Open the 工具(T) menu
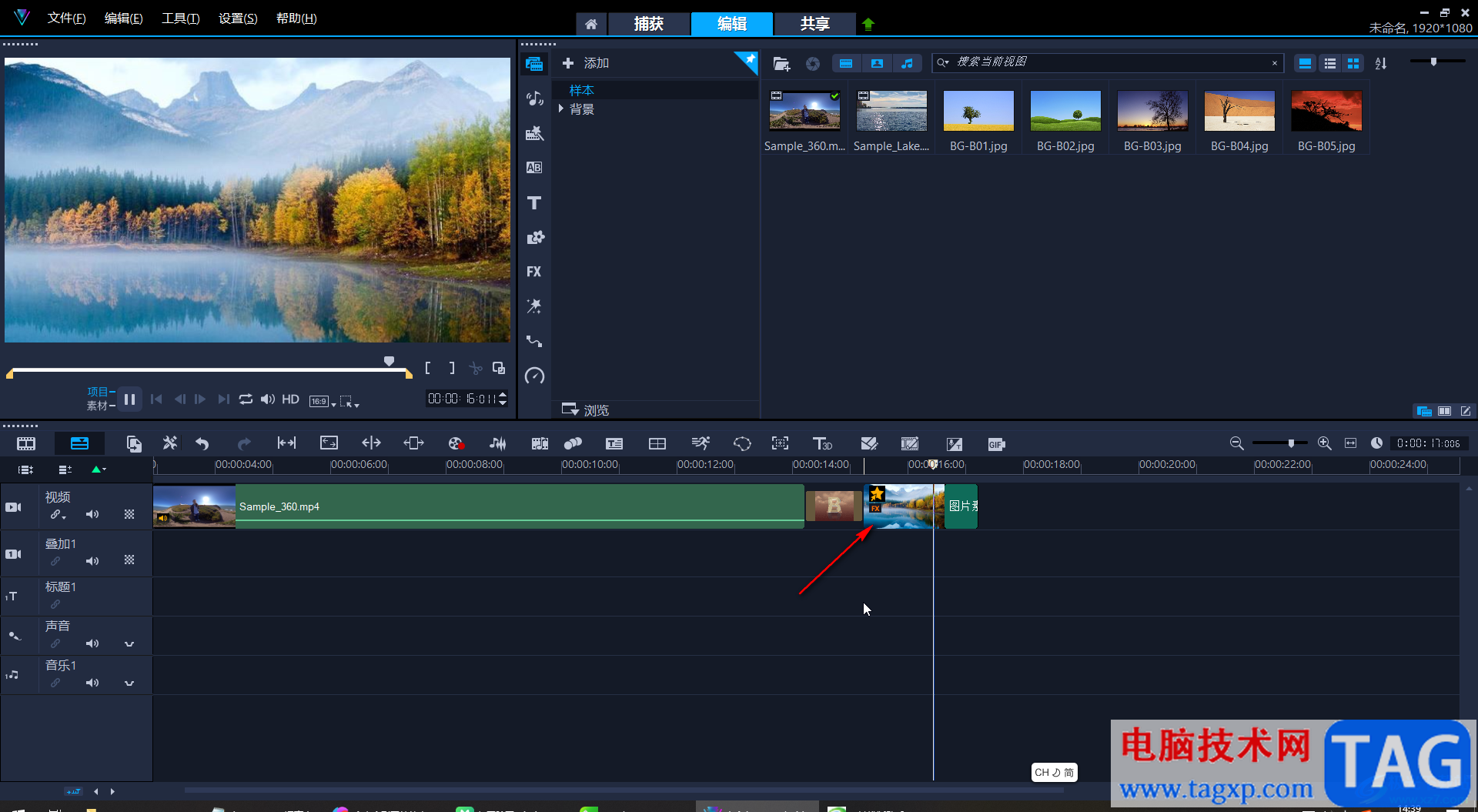This screenshot has width=1478, height=812. [181, 18]
